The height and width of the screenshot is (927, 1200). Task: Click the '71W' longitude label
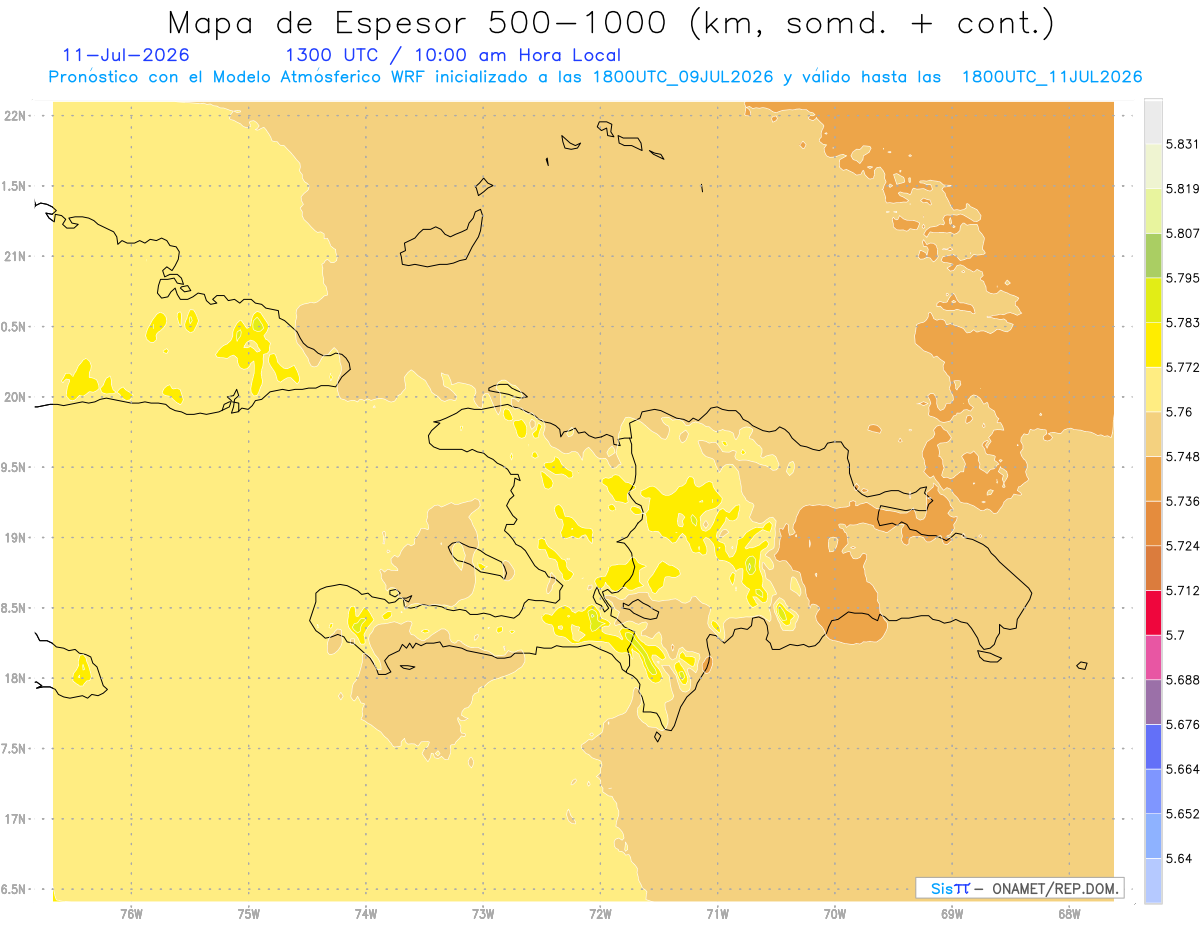click(717, 914)
